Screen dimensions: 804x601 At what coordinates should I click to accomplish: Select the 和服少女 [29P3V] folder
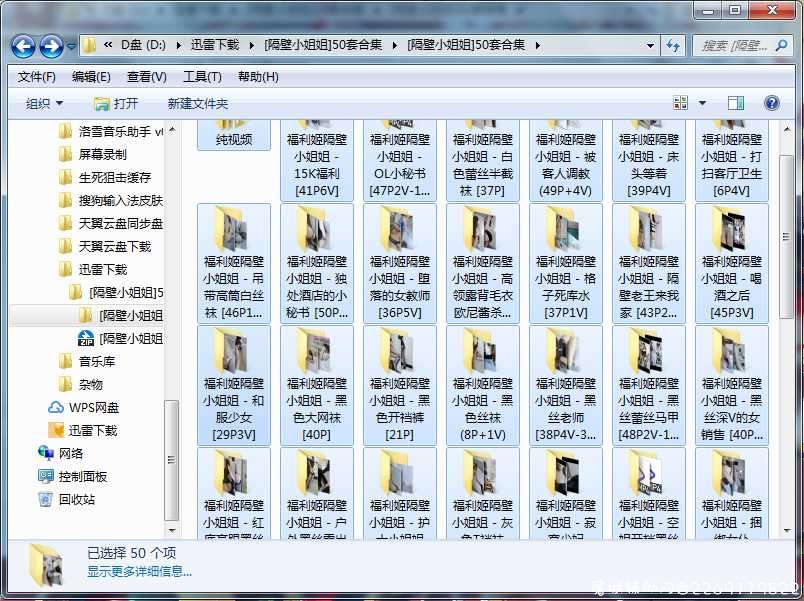[234, 386]
